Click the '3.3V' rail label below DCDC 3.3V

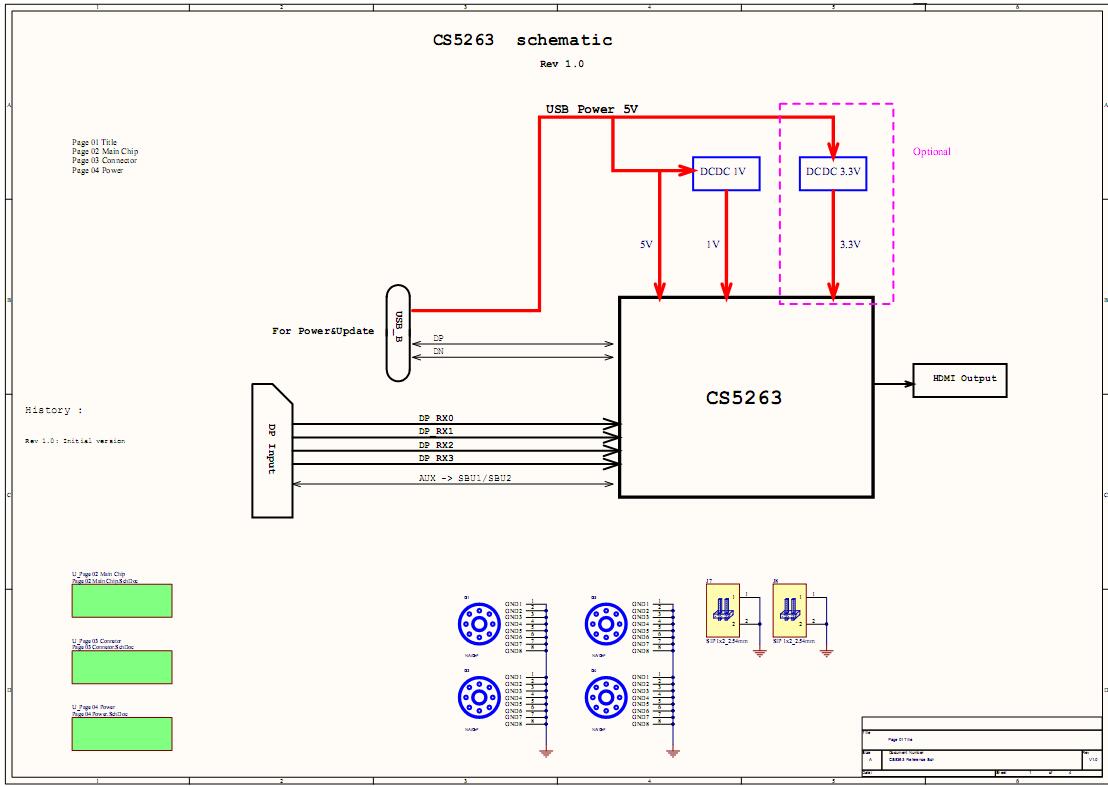pos(850,244)
